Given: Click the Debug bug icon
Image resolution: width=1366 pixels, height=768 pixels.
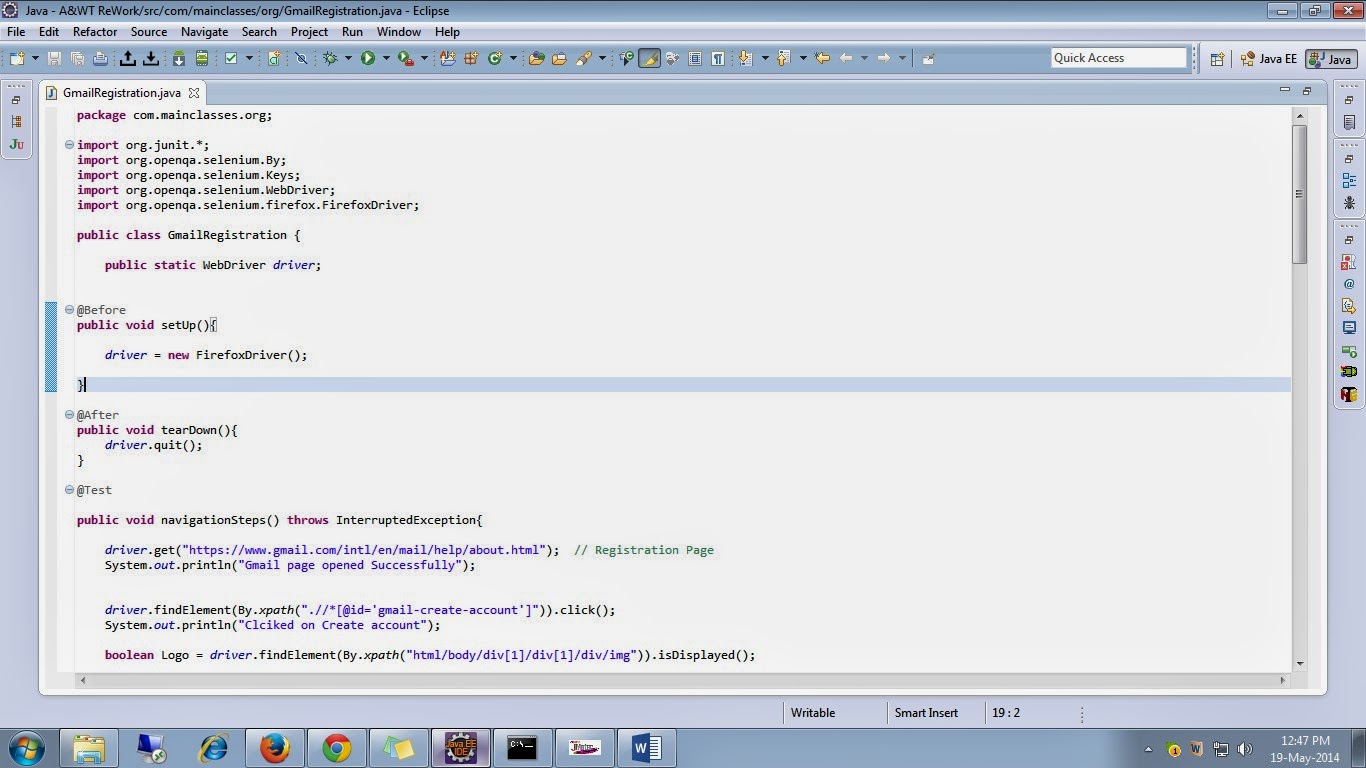Looking at the screenshot, I should pyautogui.click(x=330, y=59).
